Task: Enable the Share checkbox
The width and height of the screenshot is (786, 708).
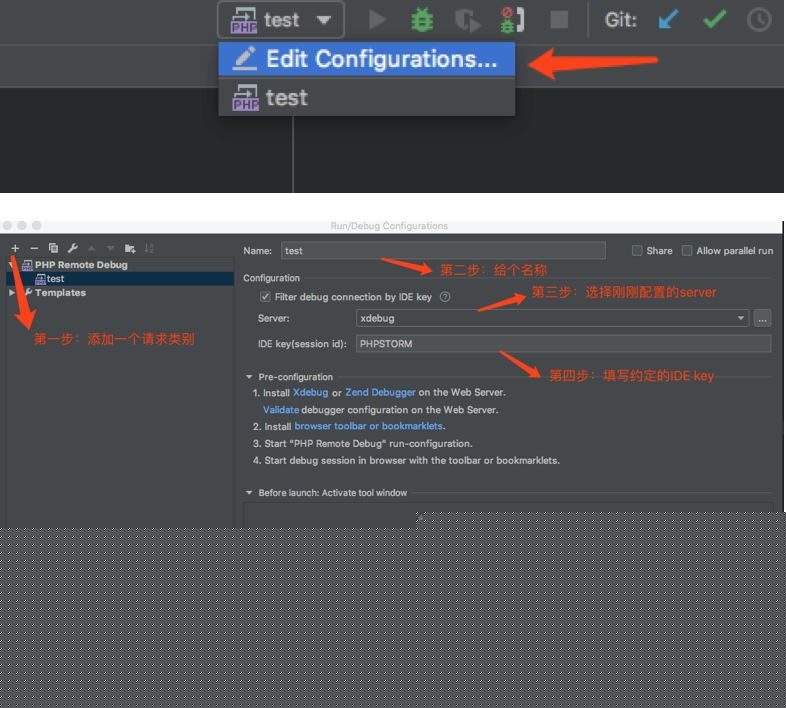Action: click(x=637, y=251)
